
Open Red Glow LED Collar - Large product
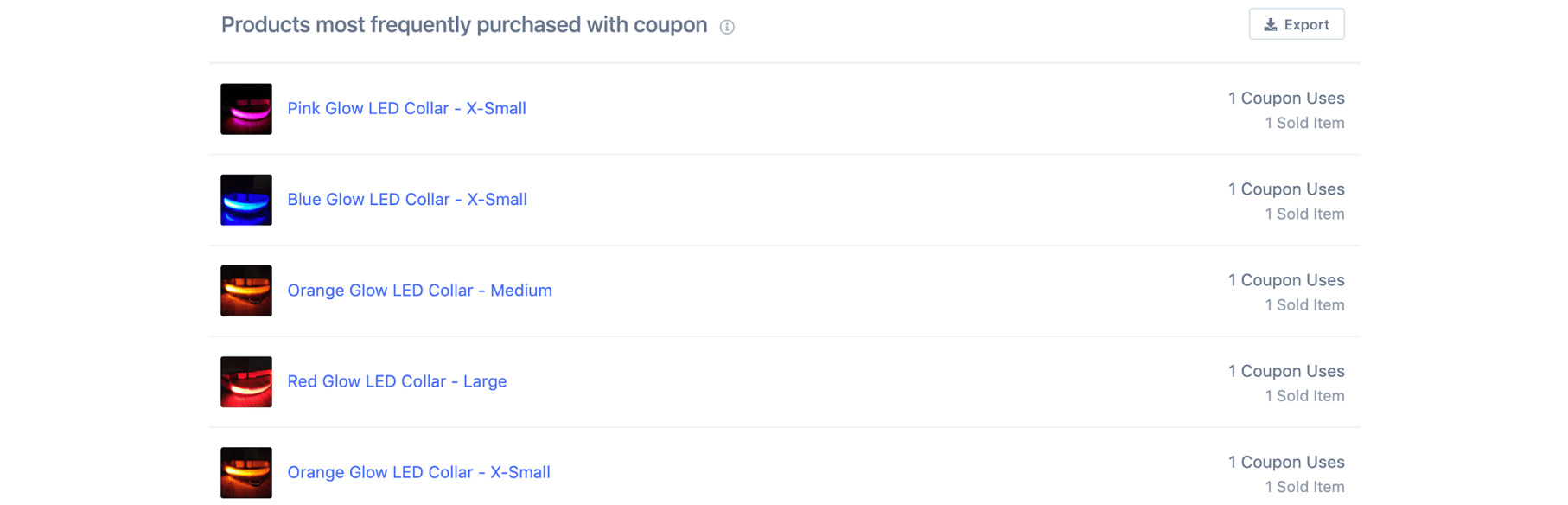[x=397, y=381]
